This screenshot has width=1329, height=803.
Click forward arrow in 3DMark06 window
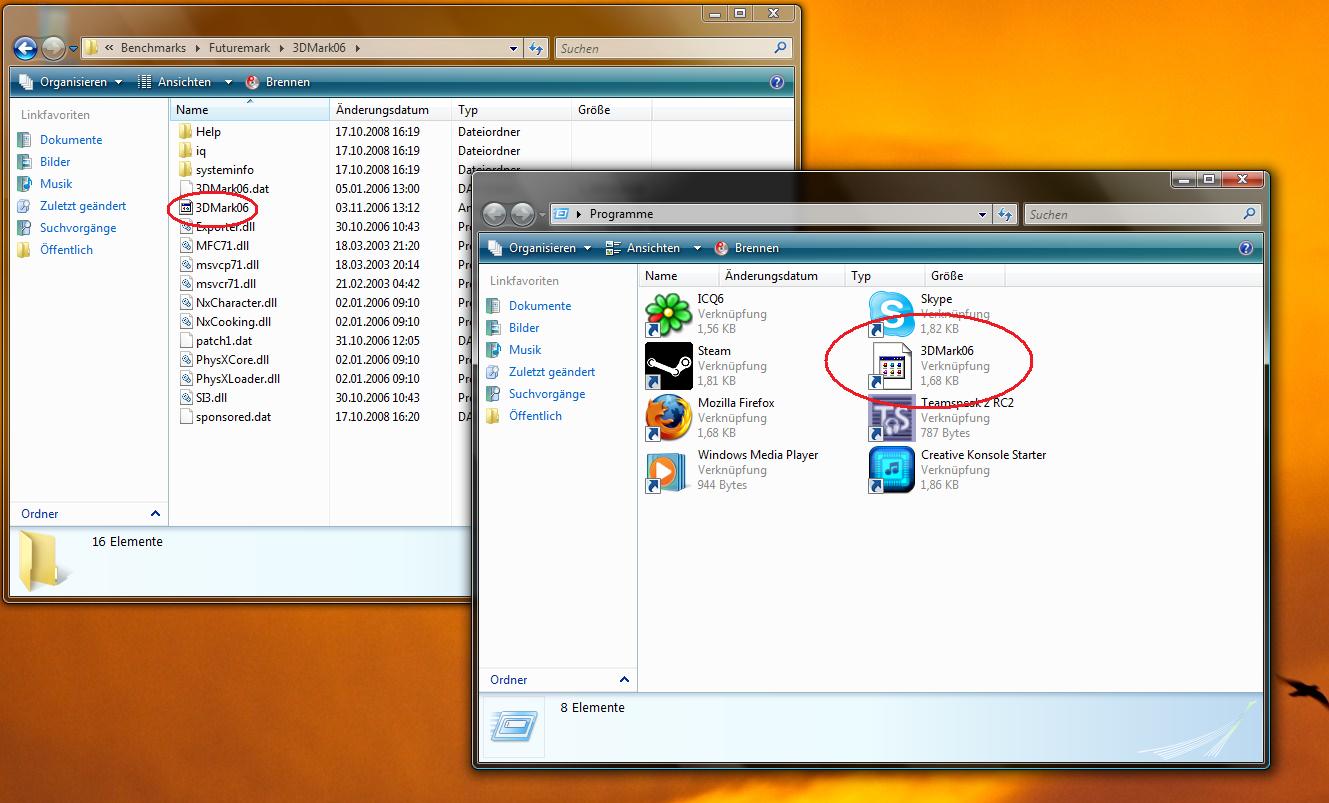[53, 48]
